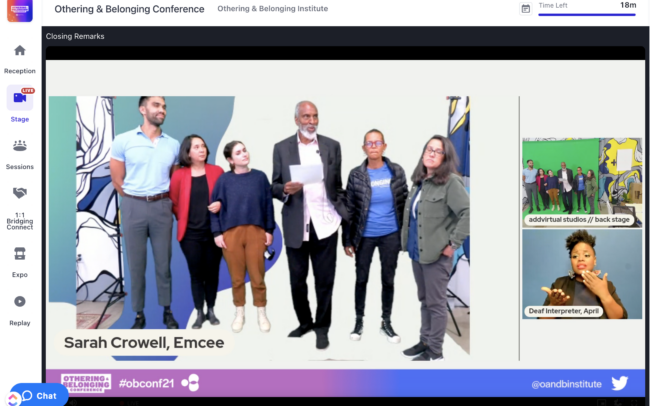
Task: Click the ClickUp widget icon beside Chat
Action: pyautogui.click(x=13, y=400)
